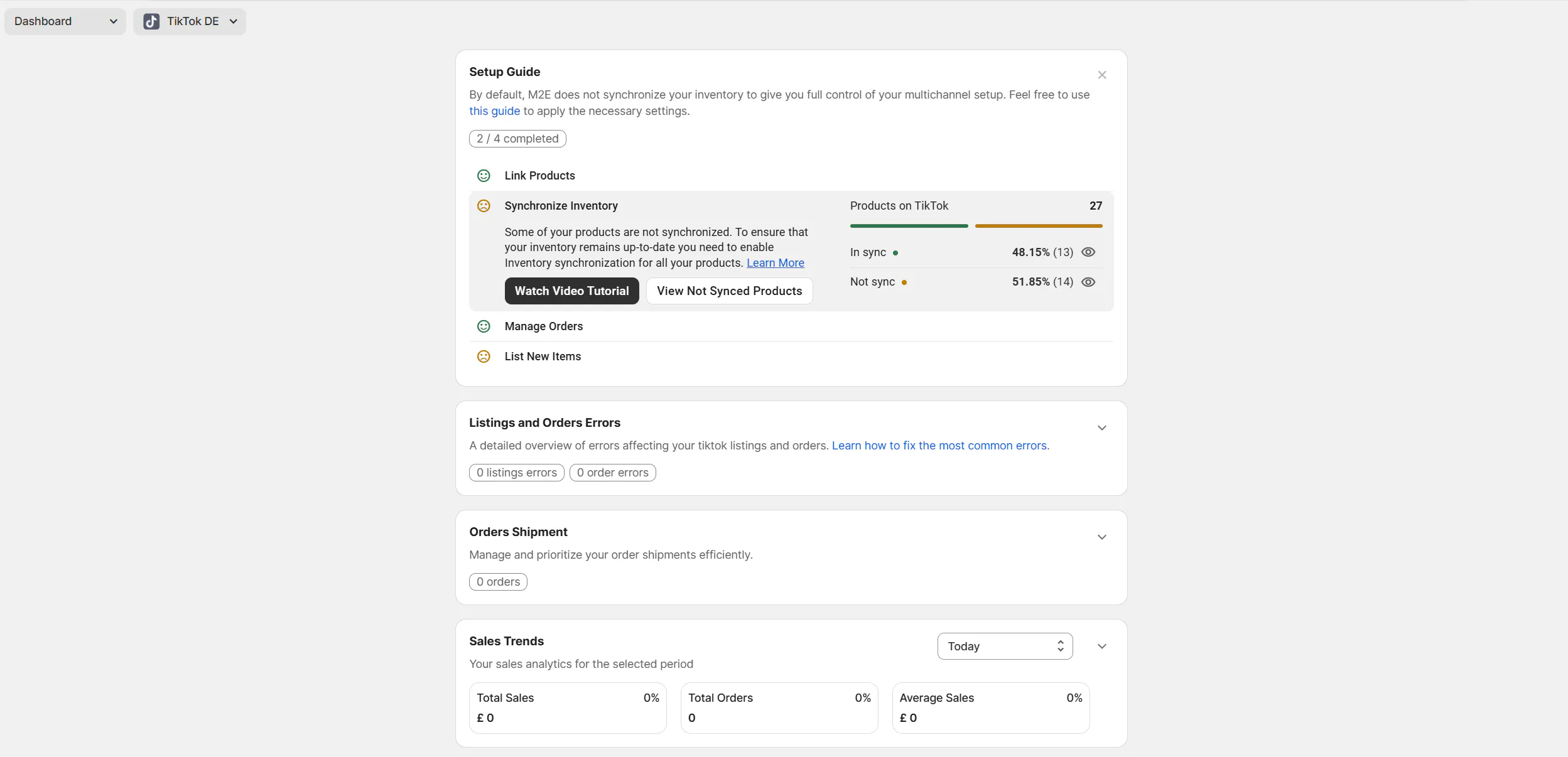The height and width of the screenshot is (757, 1568).
Task: Expand the Listings and Orders Errors section
Action: click(x=1102, y=428)
